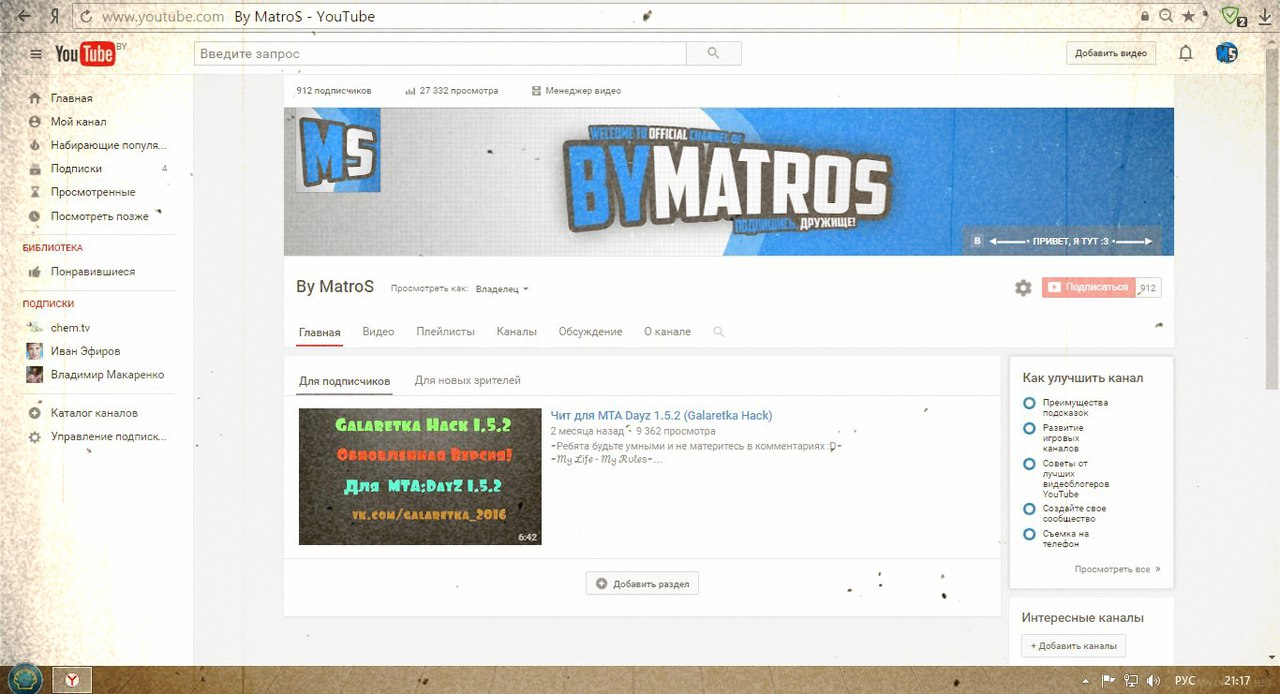Click the 27 332 просмотра stats link

coord(451,91)
